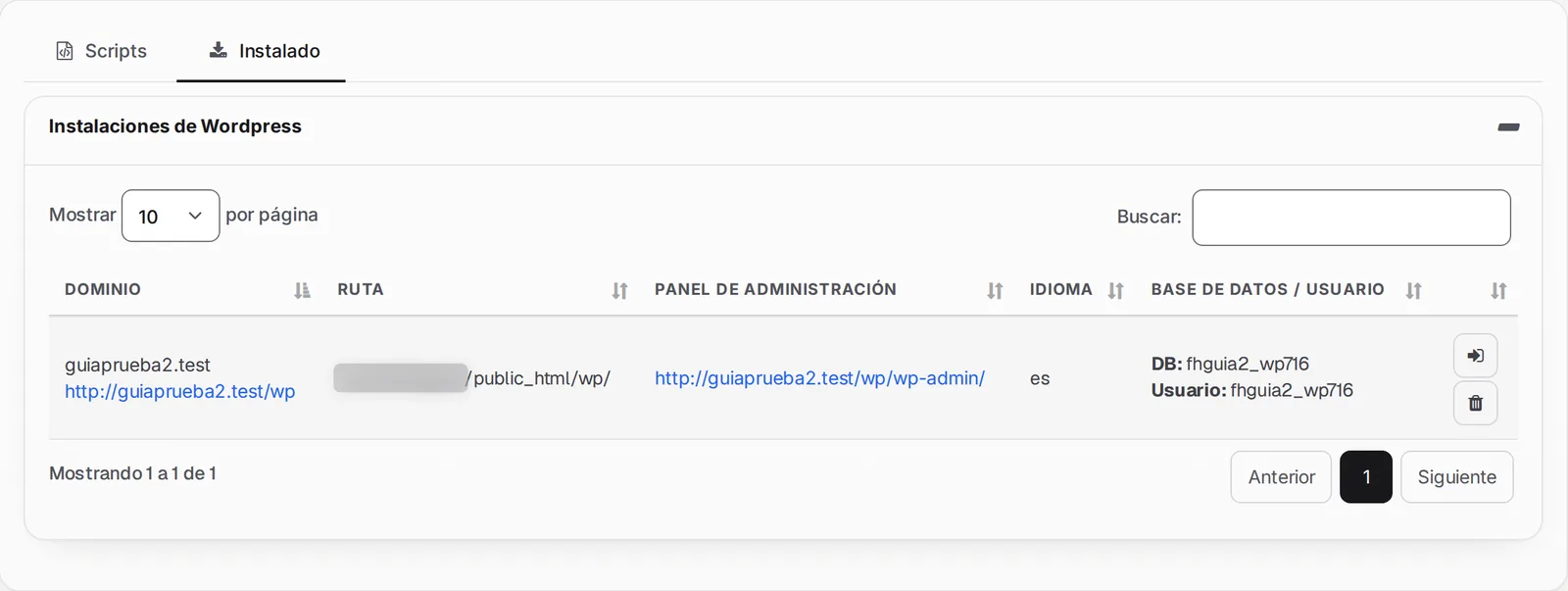The width and height of the screenshot is (1568, 591).
Task: Sort by Dominio column icon
Action: point(302,290)
